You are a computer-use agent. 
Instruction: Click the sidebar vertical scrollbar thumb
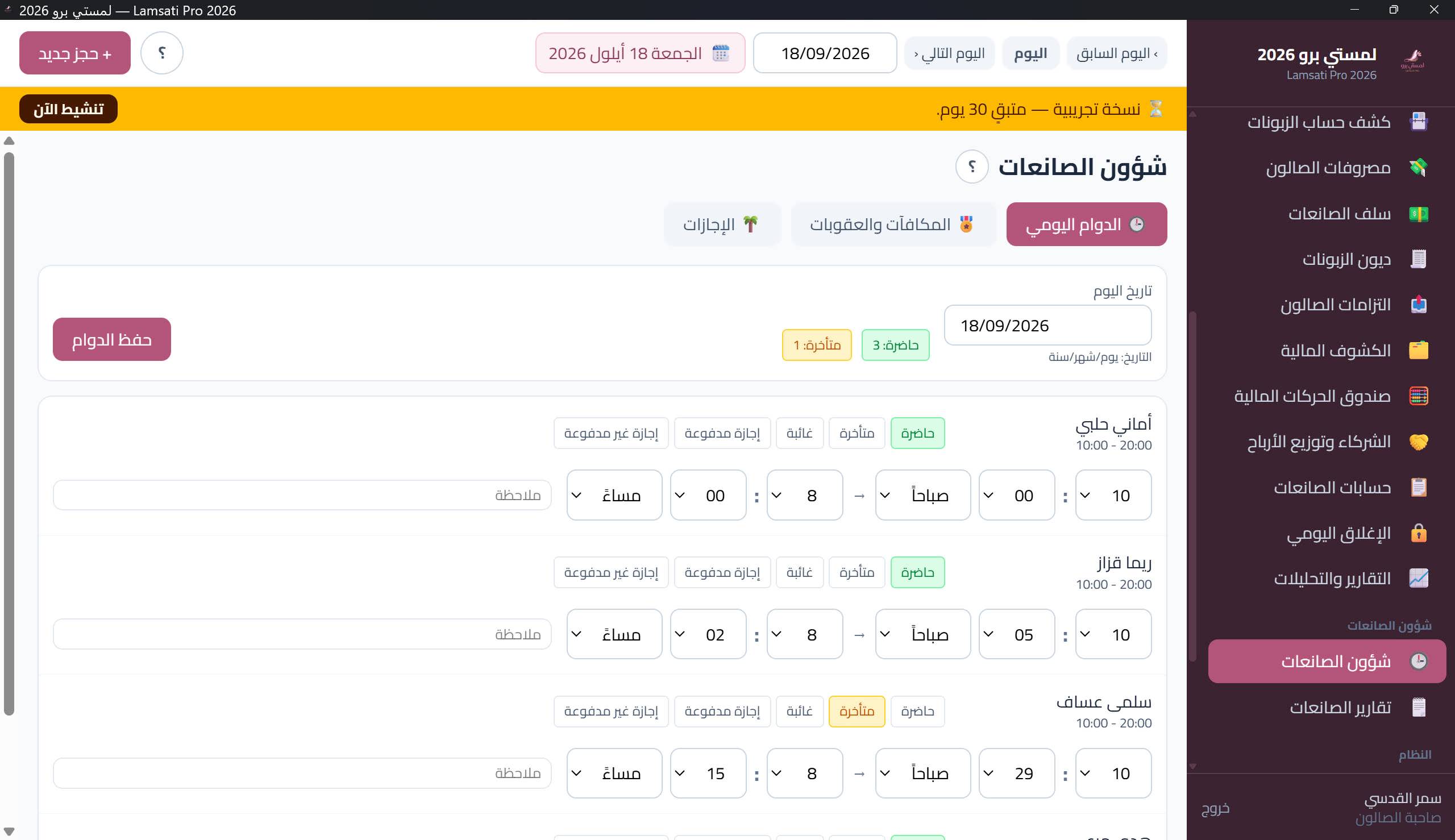point(1192,486)
